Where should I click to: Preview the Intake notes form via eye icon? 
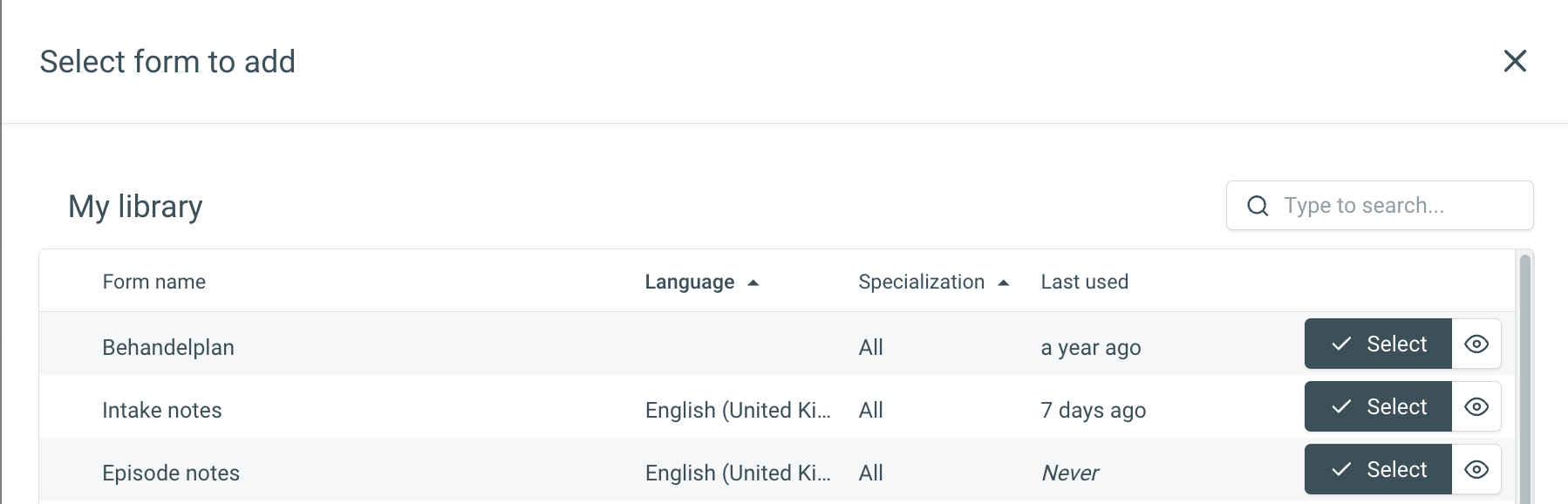(1476, 406)
